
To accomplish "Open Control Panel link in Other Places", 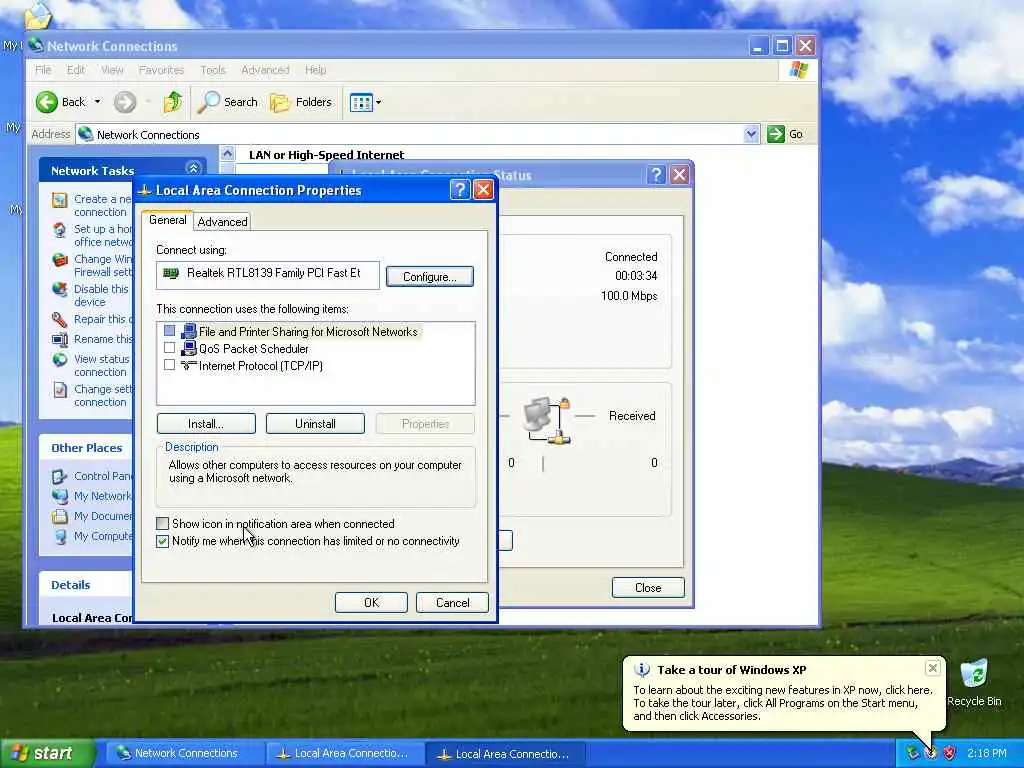I will point(103,476).
